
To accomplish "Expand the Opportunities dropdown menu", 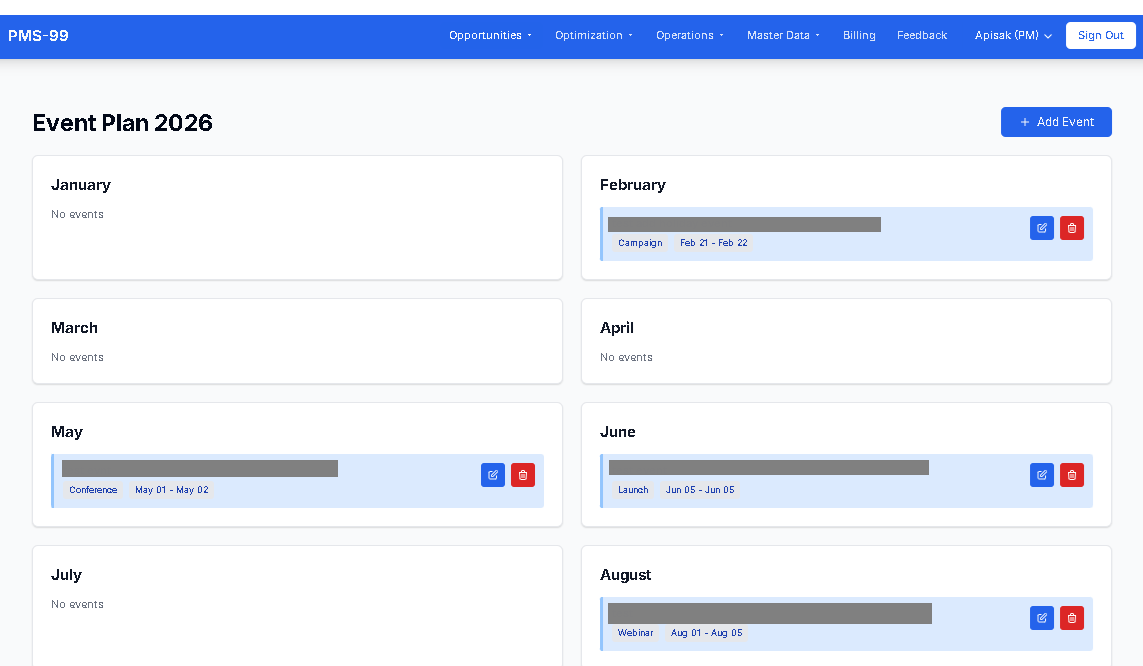I will pos(490,35).
